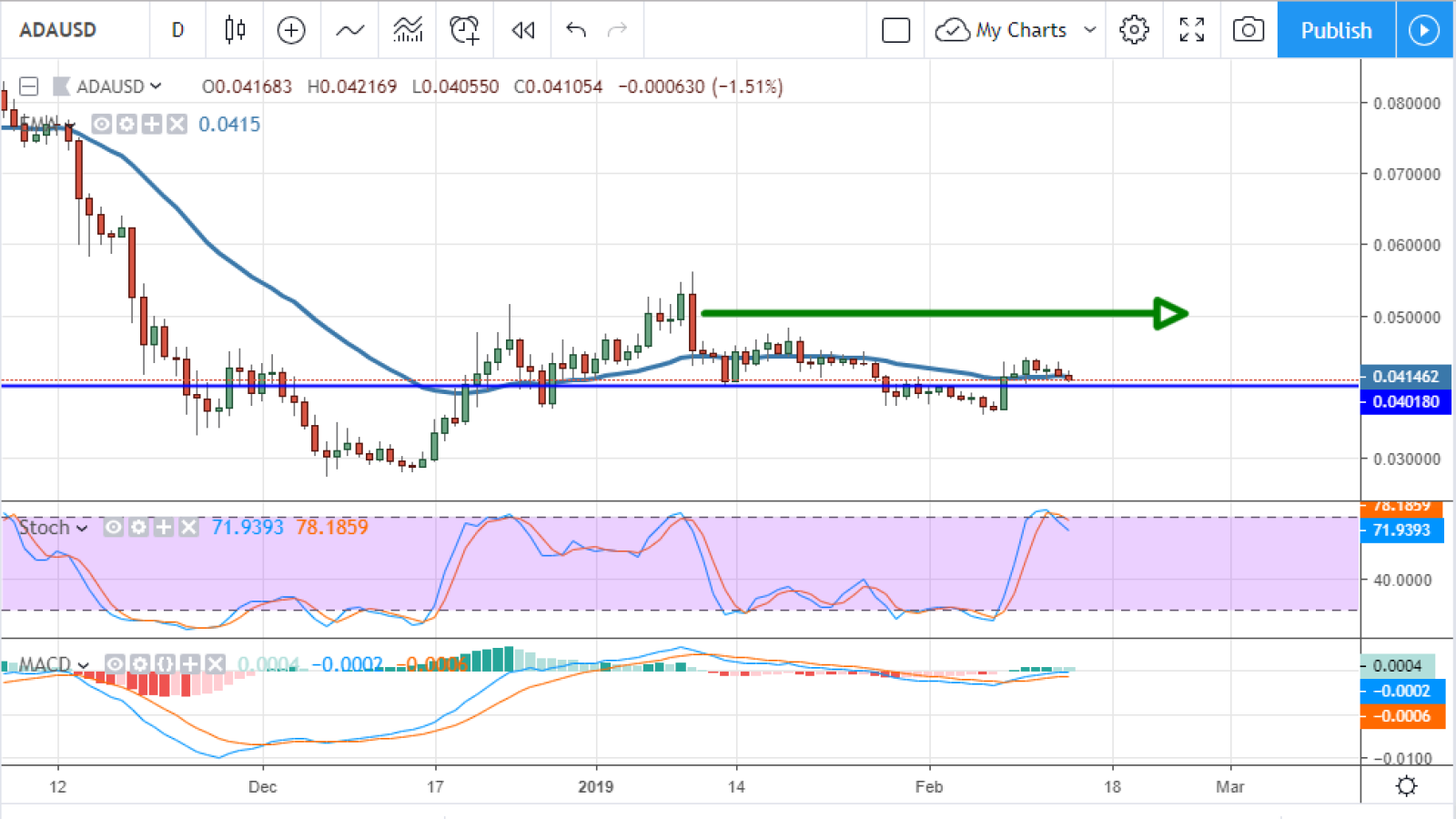Click the plus icon for MACD
This screenshot has height=819, width=1456.
click(189, 664)
